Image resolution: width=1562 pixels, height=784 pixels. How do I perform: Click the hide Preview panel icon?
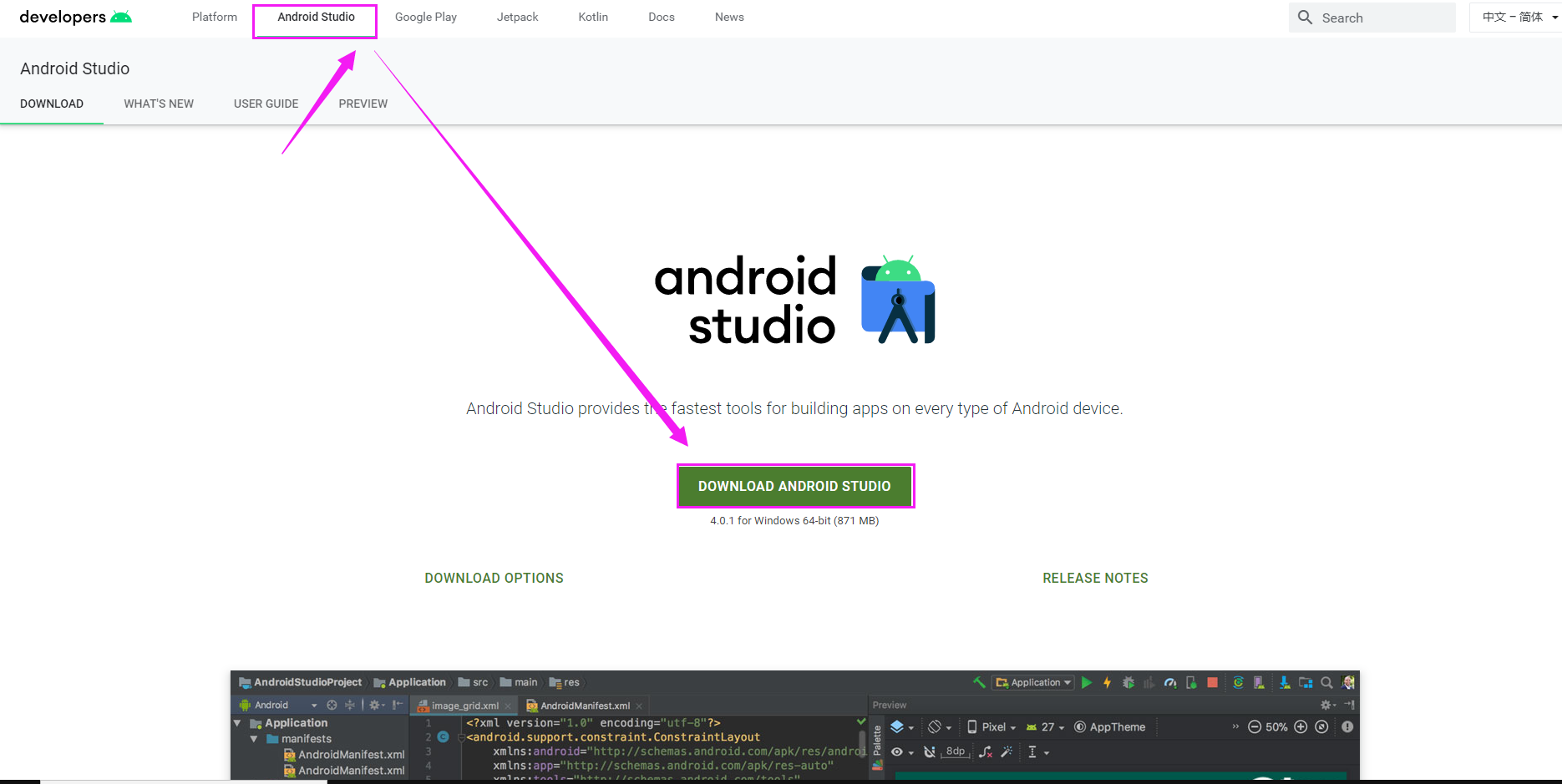click(1349, 705)
